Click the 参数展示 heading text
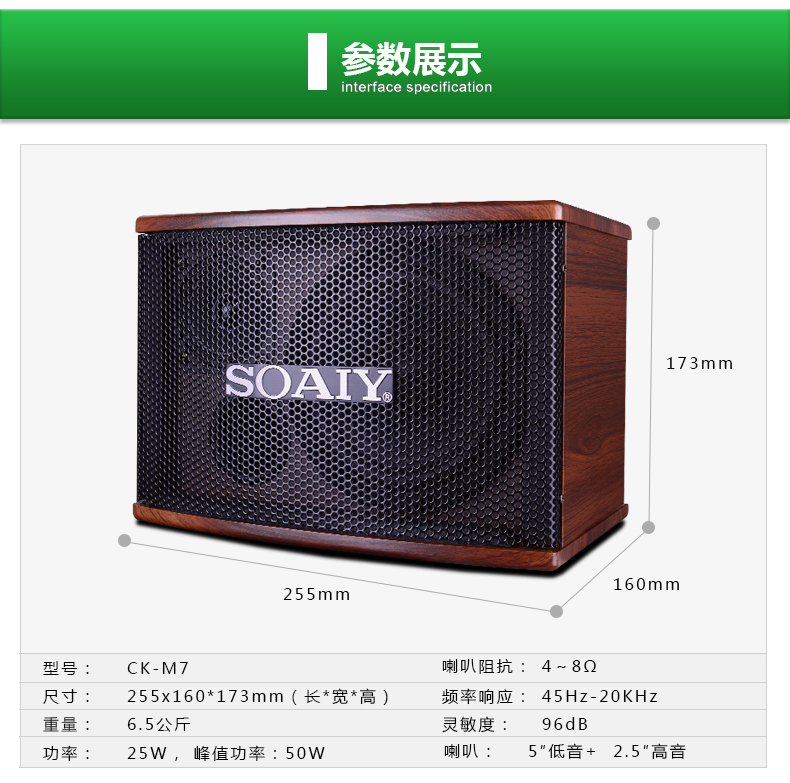Screen dimensions: 790x783 [x=411, y=59]
